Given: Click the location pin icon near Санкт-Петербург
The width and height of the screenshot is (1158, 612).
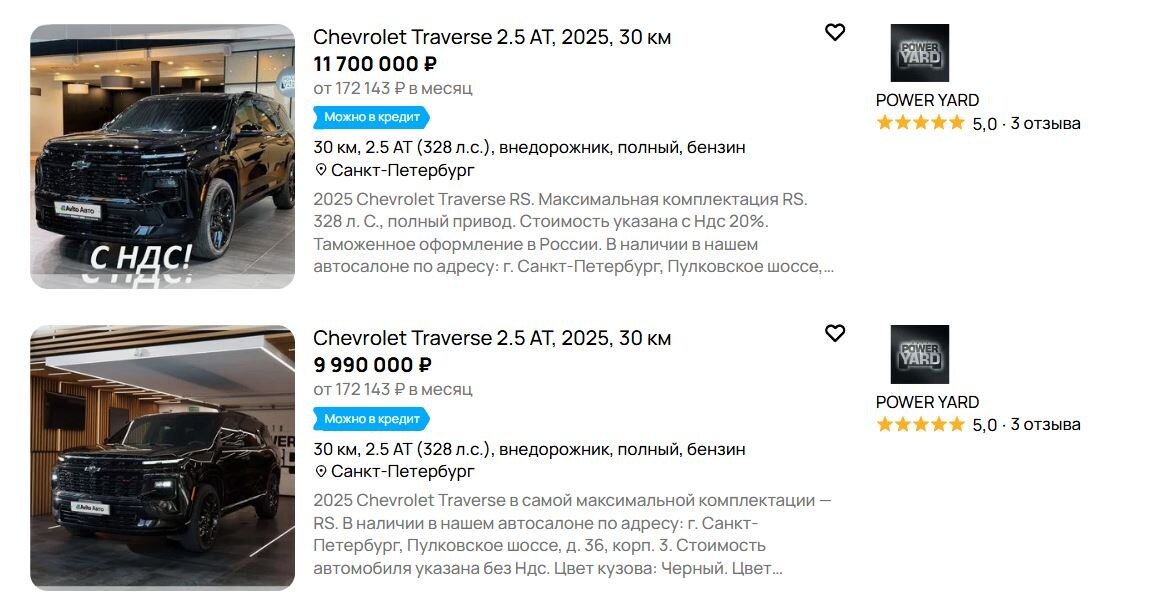Looking at the screenshot, I should pos(320,170).
